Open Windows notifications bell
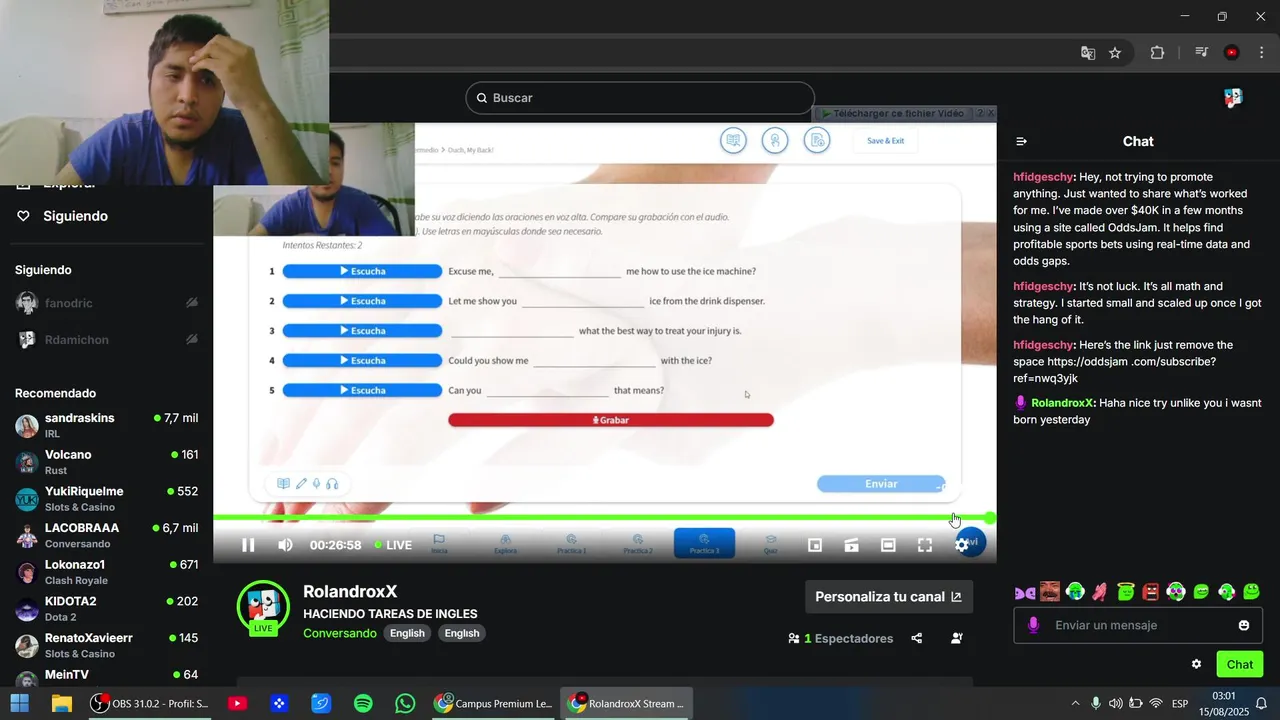 pyautogui.click(x=1261, y=703)
